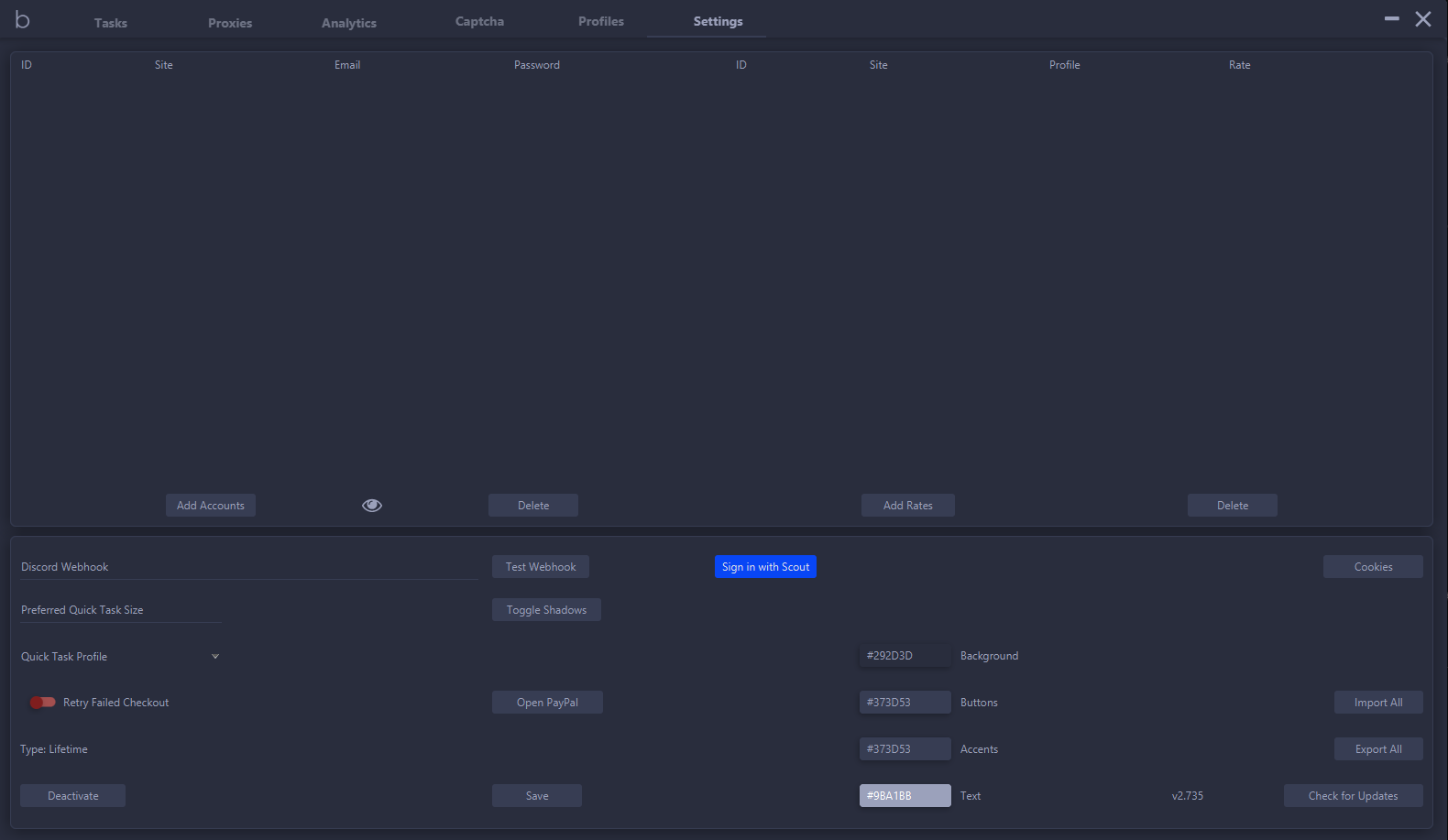The height and width of the screenshot is (840, 1448).
Task: Click the Discord Webhook input field
Action: [x=247, y=567]
